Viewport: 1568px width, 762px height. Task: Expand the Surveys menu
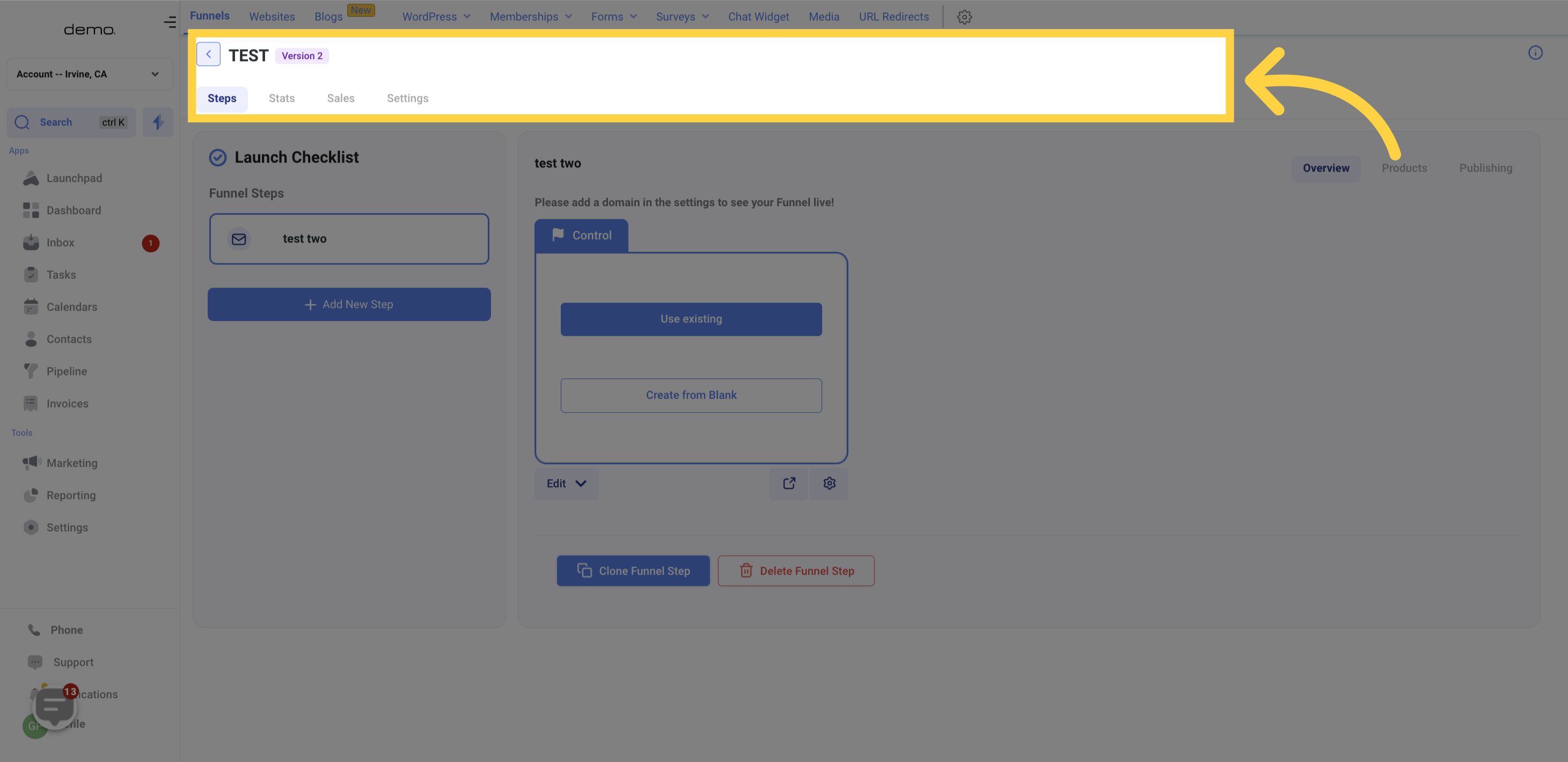click(683, 17)
